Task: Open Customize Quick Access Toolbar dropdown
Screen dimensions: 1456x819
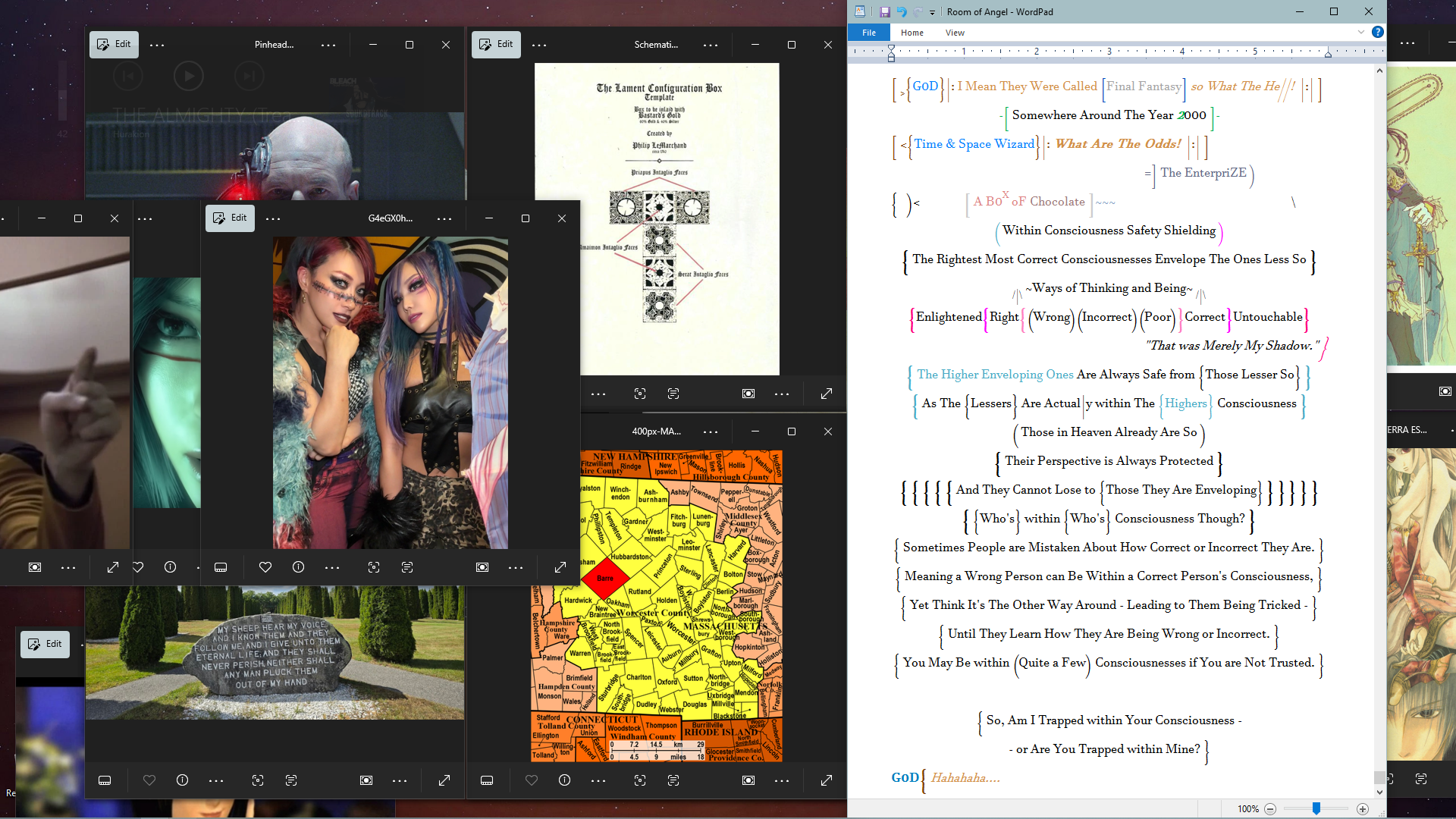Action: [933, 12]
